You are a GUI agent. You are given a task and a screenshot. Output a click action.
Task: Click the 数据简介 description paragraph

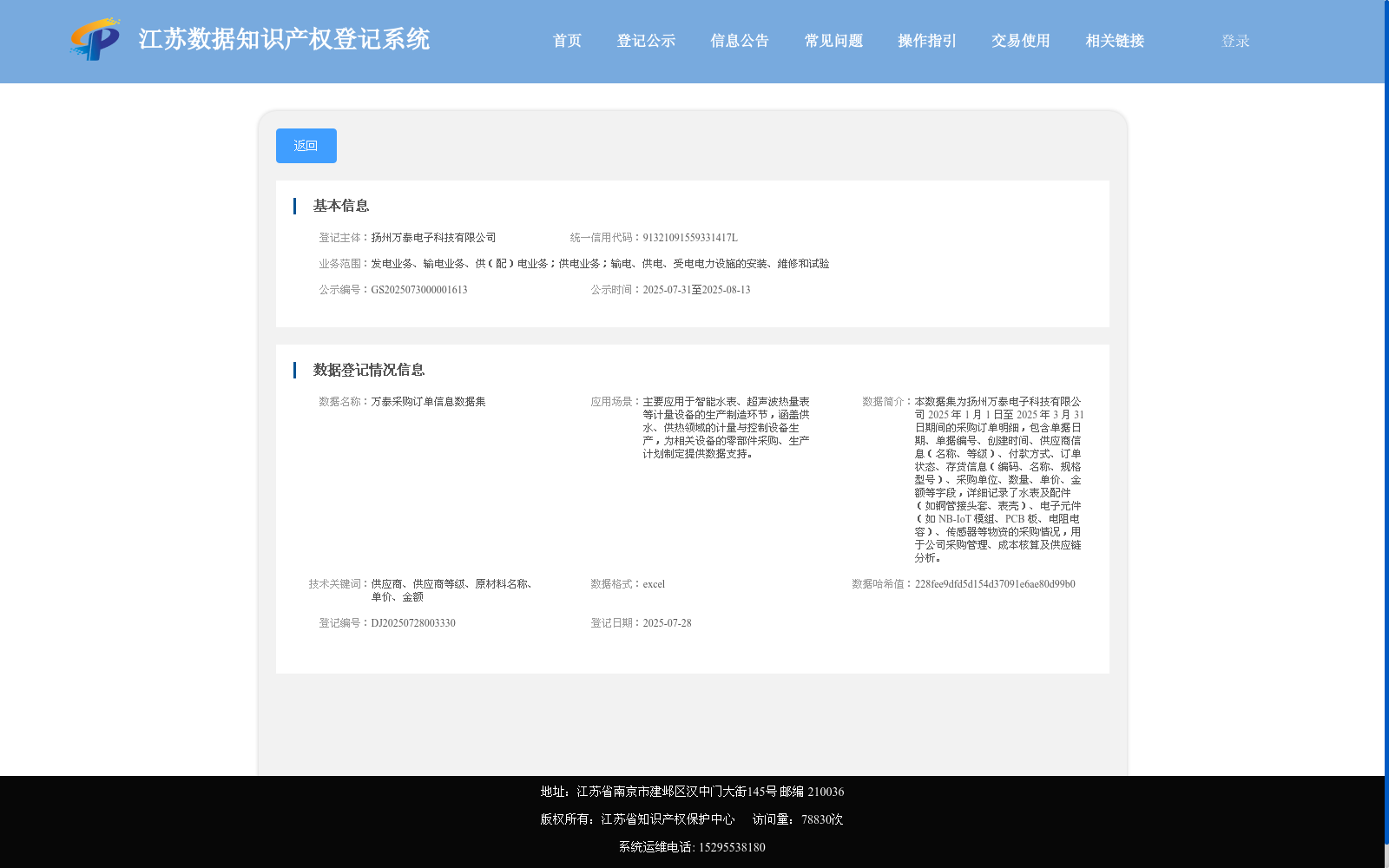click(999, 480)
